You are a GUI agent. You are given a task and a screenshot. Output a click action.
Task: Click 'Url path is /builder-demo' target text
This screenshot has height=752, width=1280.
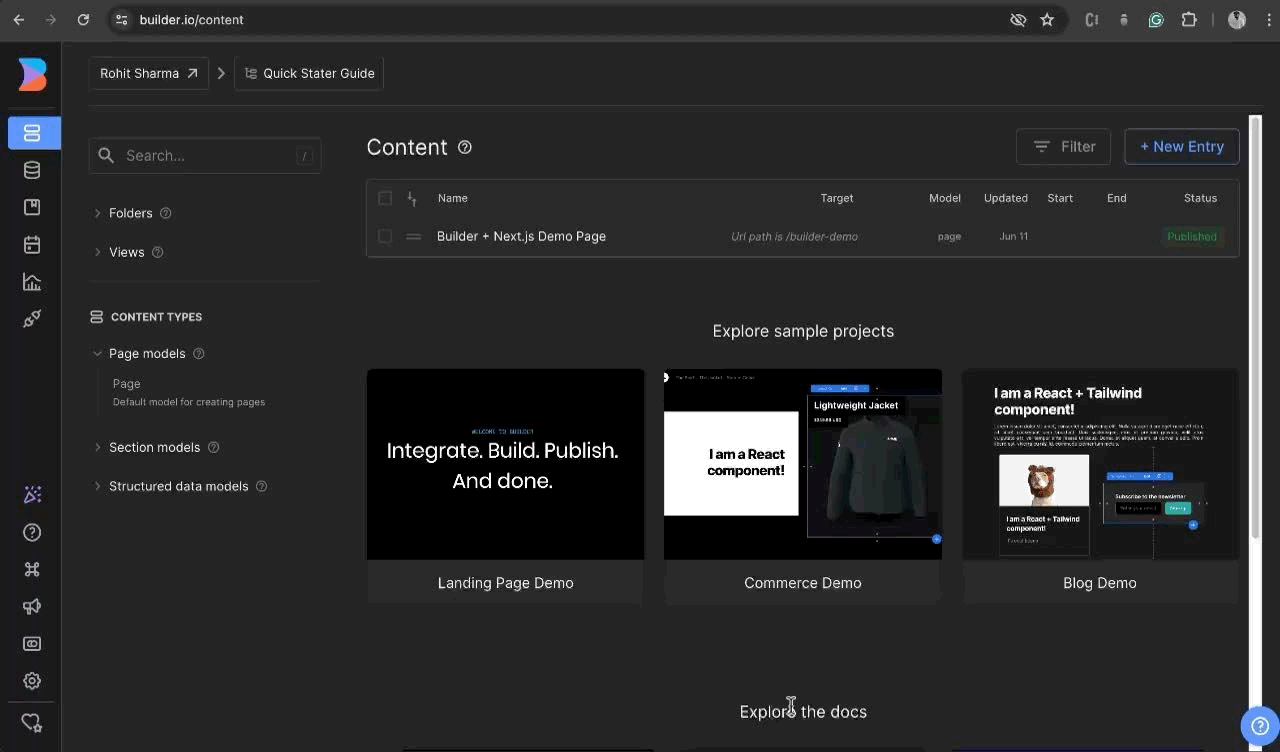[794, 237]
